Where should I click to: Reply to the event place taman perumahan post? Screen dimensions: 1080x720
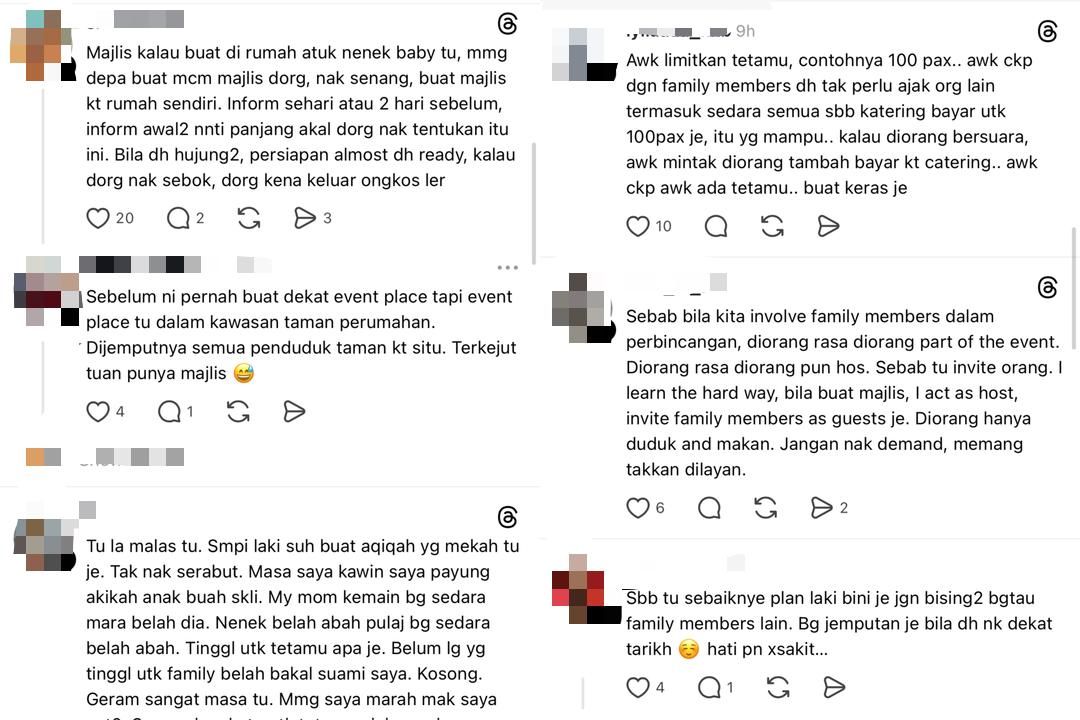pyautogui.click(x=169, y=411)
